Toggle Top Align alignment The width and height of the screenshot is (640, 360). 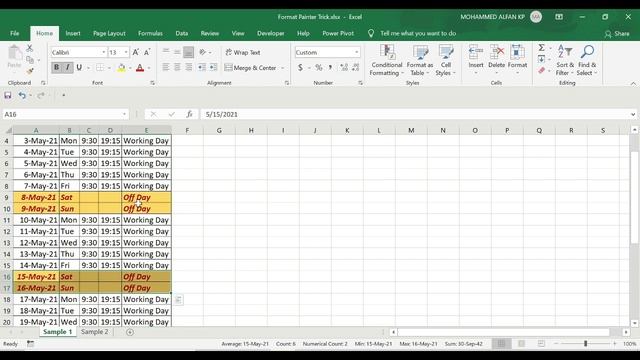[166, 52]
